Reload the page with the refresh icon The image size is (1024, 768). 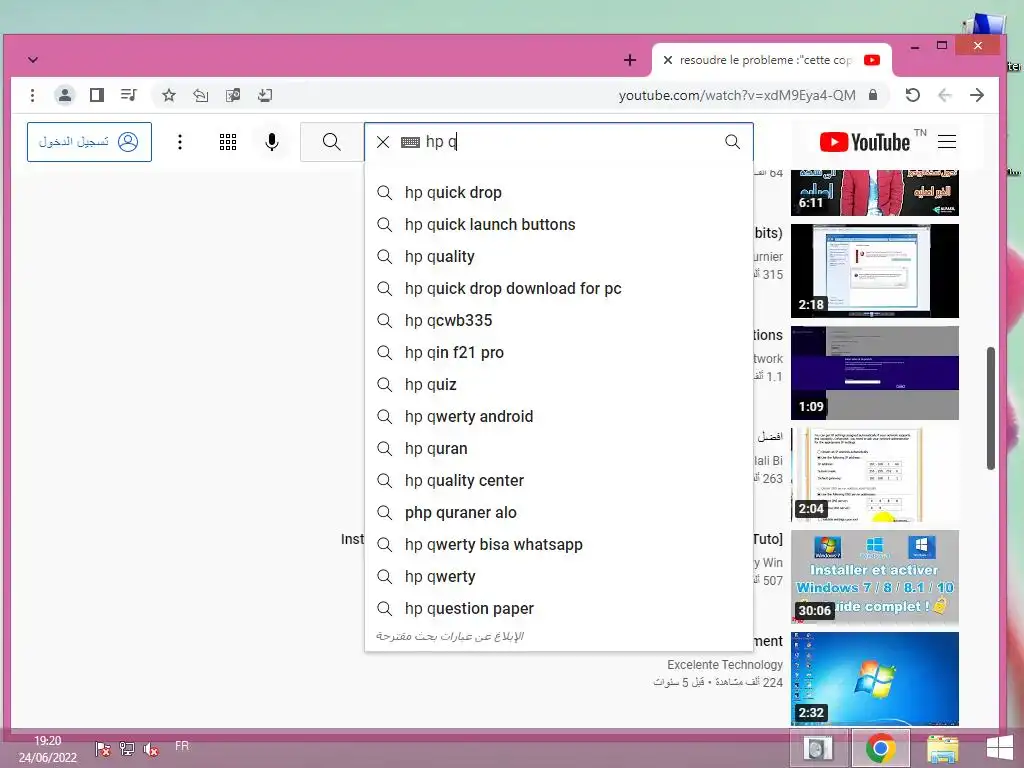pyautogui.click(x=913, y=95)
